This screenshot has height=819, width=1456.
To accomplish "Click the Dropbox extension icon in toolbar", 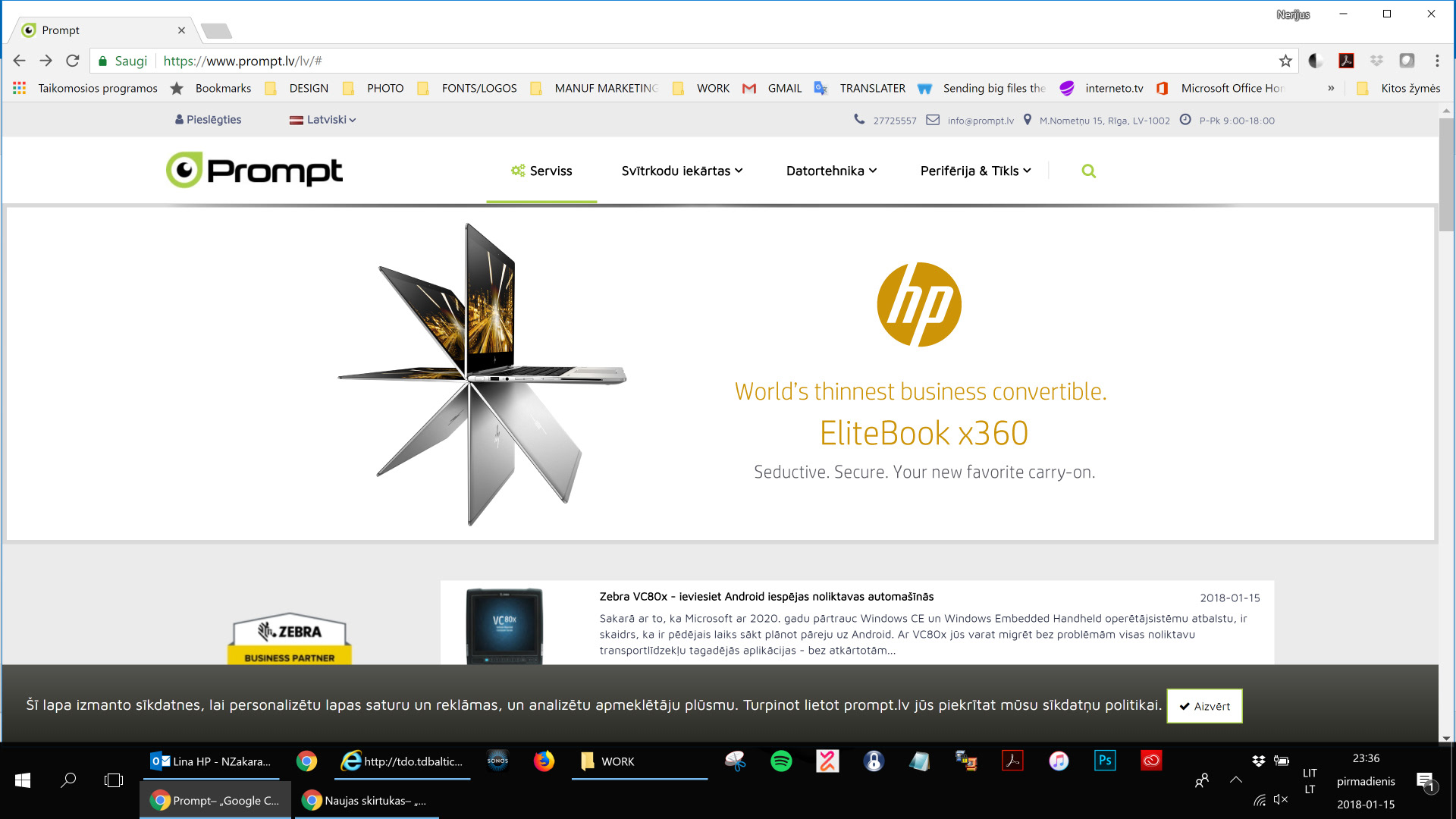I will pos(1376,61).
